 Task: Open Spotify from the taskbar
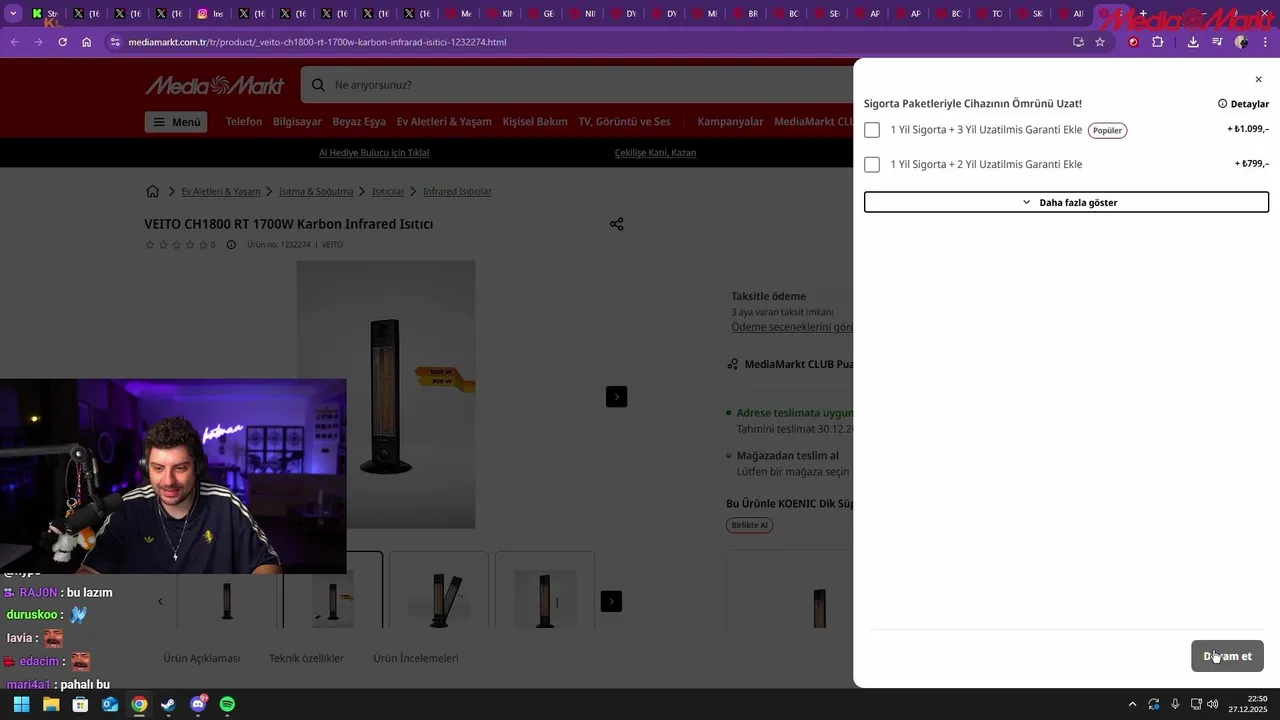tap(227, 704)
